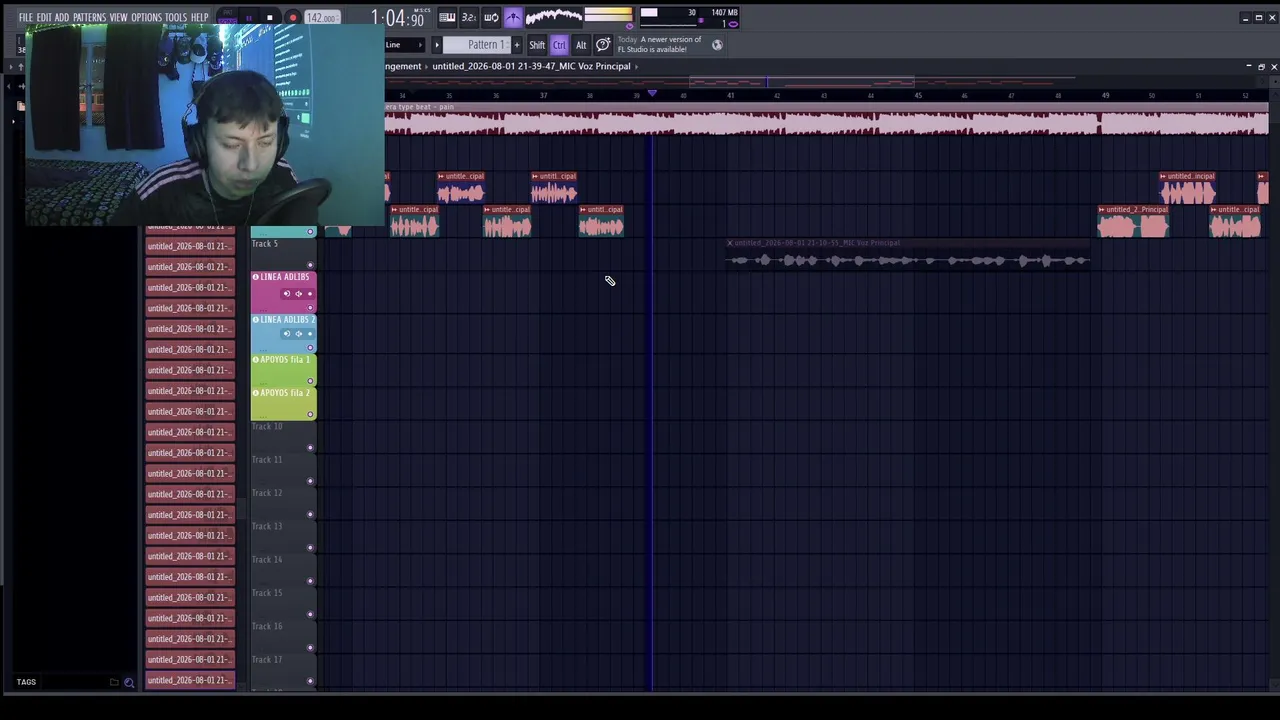Toggle the 3.2.1 countdown before recording
Image resolution: width=1280 pixels, height=720 pixels.
pos(469,18)
